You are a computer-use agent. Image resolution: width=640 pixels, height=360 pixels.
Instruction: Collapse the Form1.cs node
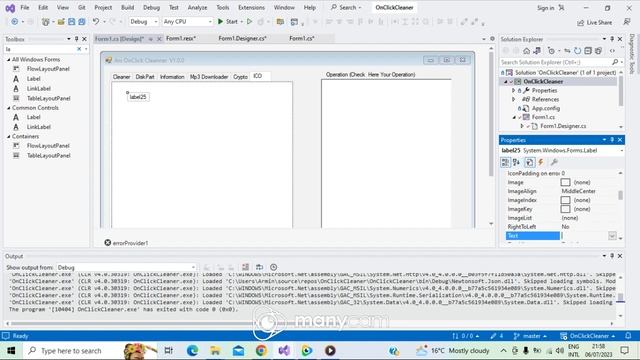pyautogui.click(x=514, y=117)
